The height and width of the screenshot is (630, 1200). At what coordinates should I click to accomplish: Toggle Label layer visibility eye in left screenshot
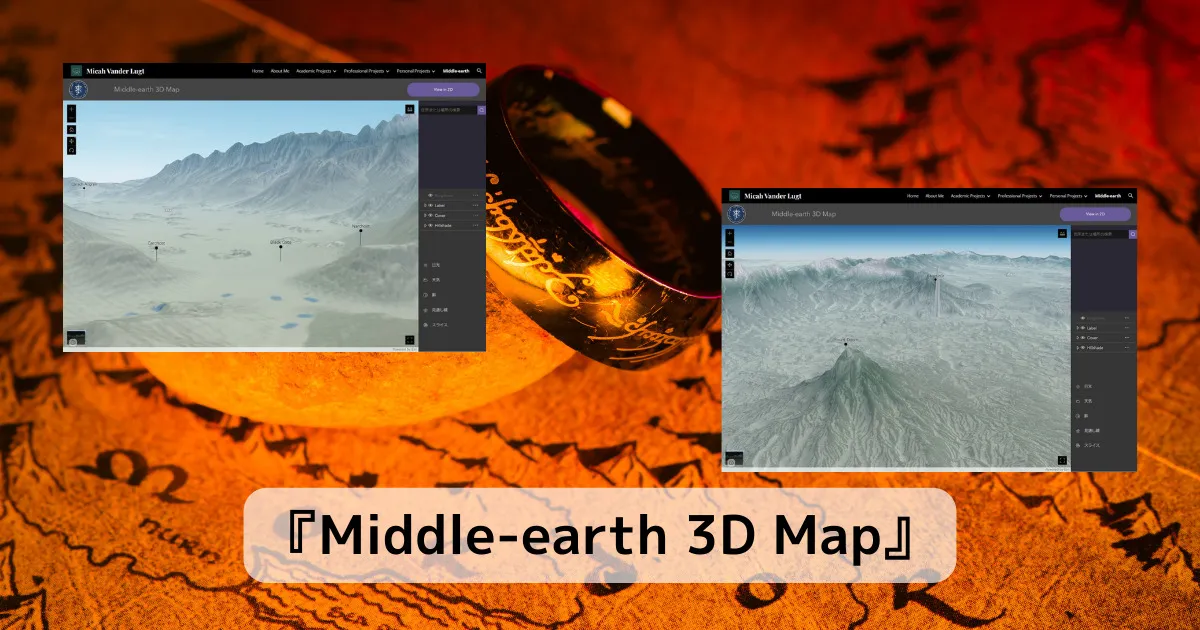(431, 205)
